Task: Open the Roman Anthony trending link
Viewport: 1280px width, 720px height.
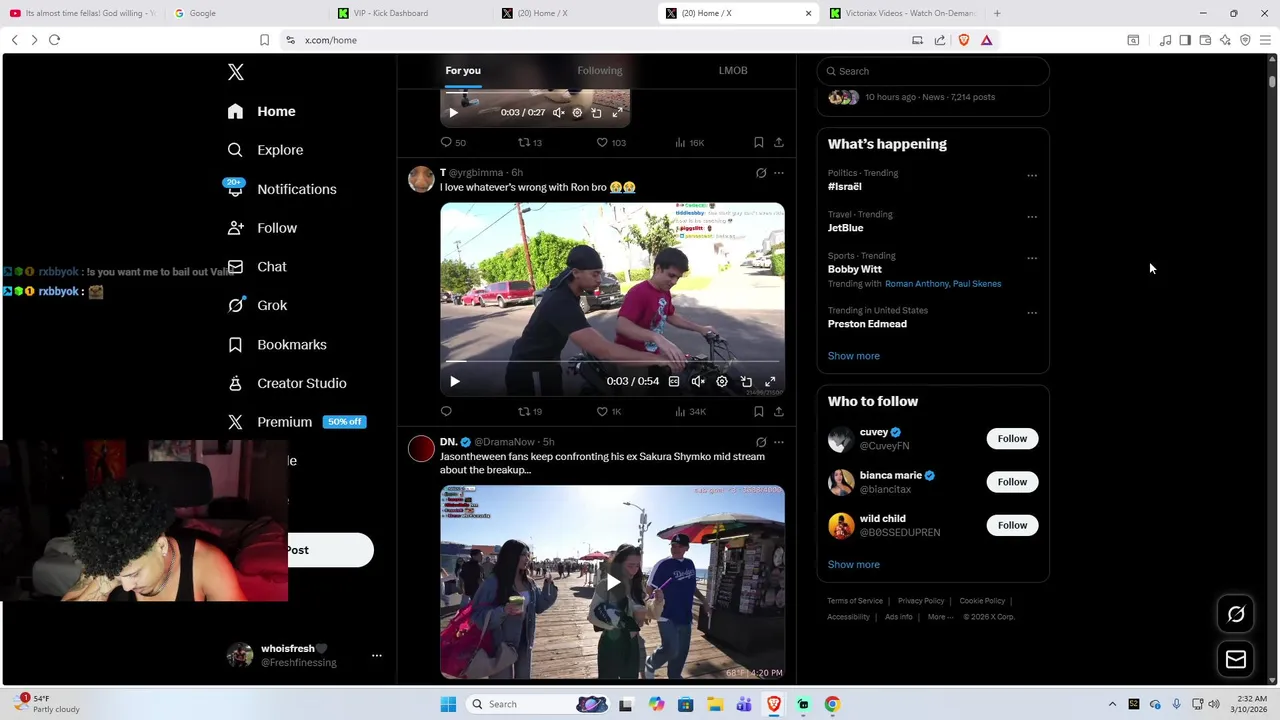Action: coord(916,284)
